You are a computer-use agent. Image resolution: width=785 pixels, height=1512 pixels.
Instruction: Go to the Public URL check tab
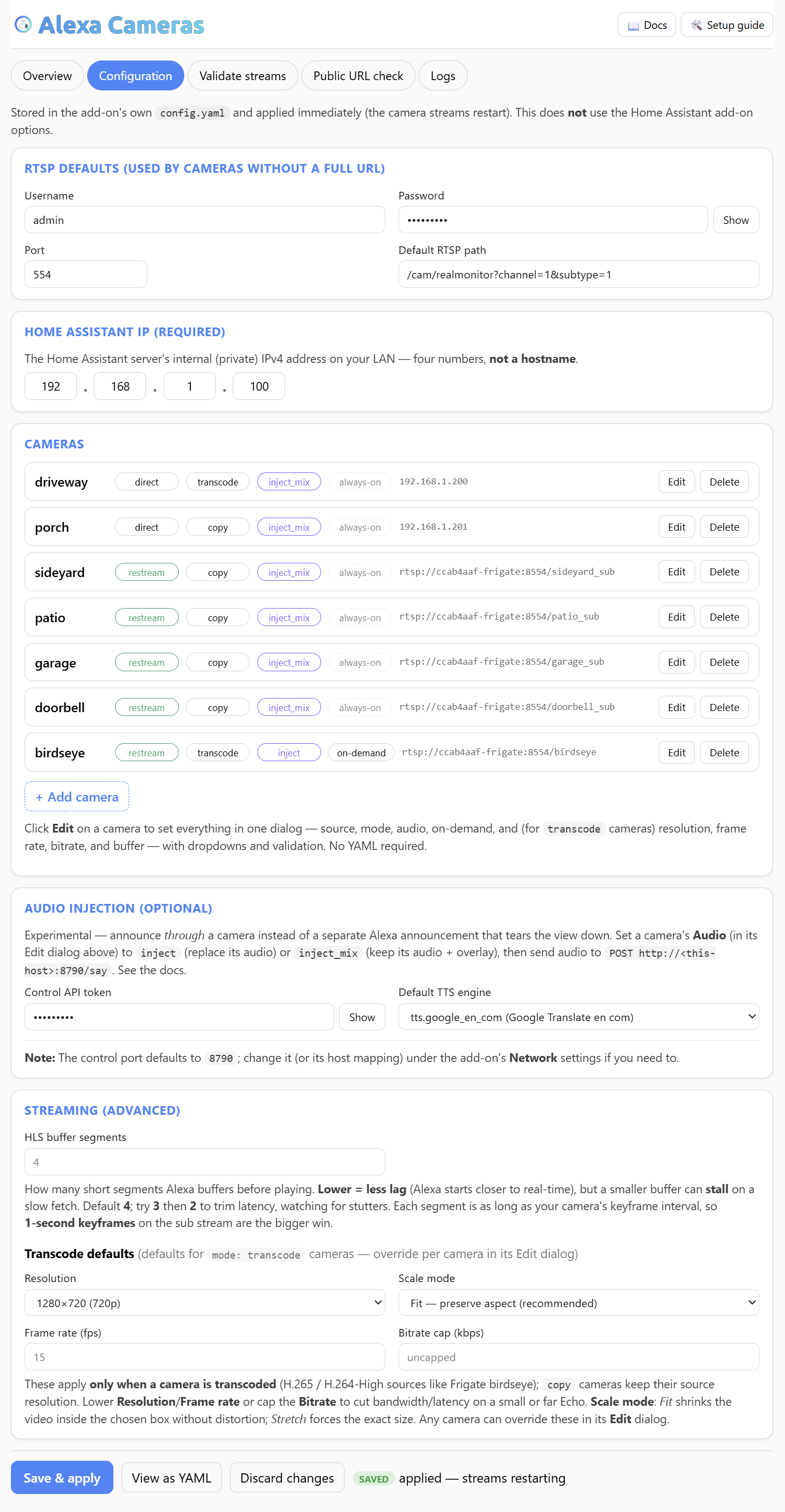358,76
